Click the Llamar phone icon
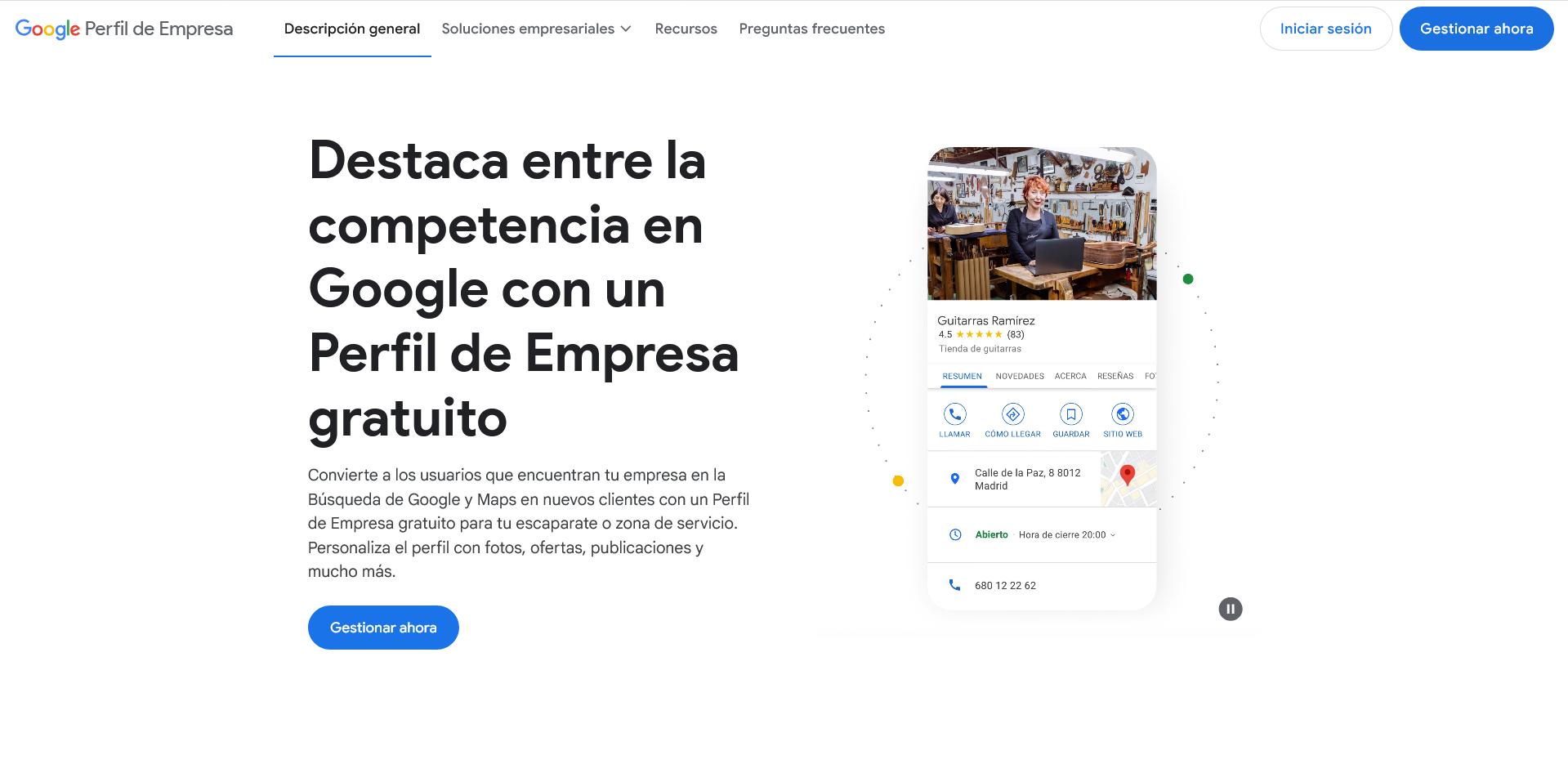This screenshot has height=773, width=1568. tap(954, 414)
